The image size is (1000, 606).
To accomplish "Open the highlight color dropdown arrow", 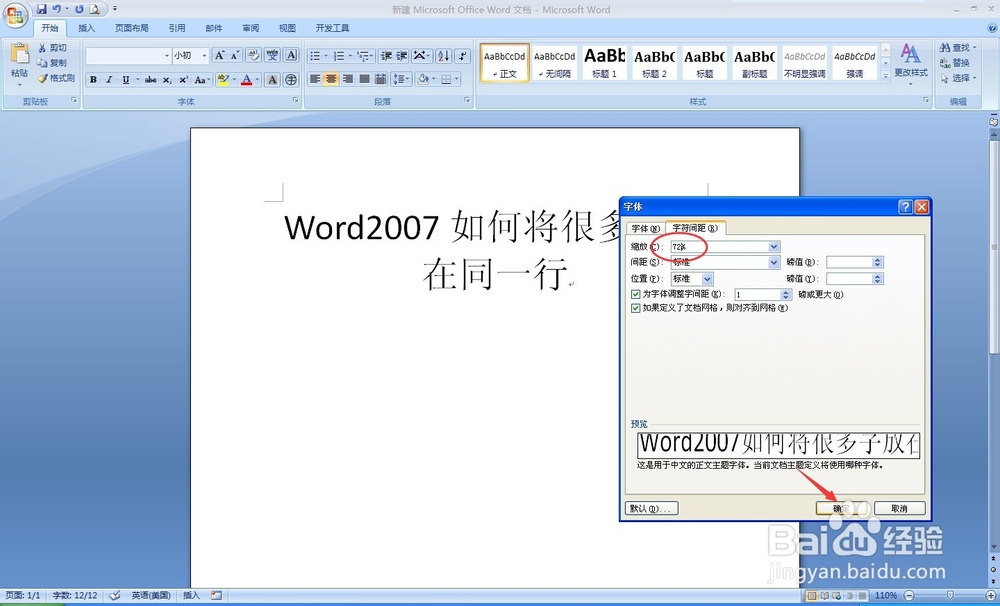I will [x=234, y=80].
